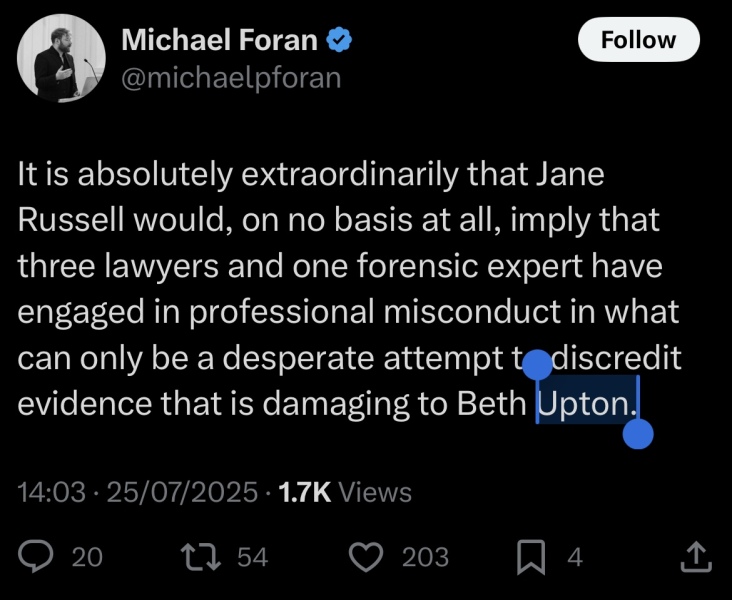Click the reply count of 20
Screen dimensions: 732x600
tap(87, 557)
